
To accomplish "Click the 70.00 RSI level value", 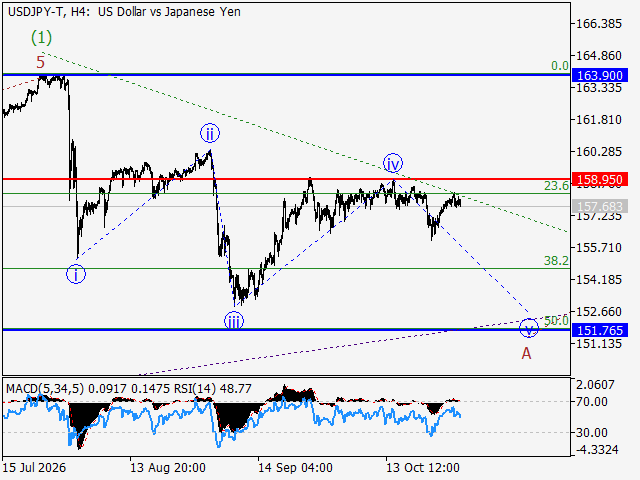I will (x=591, y=402).
